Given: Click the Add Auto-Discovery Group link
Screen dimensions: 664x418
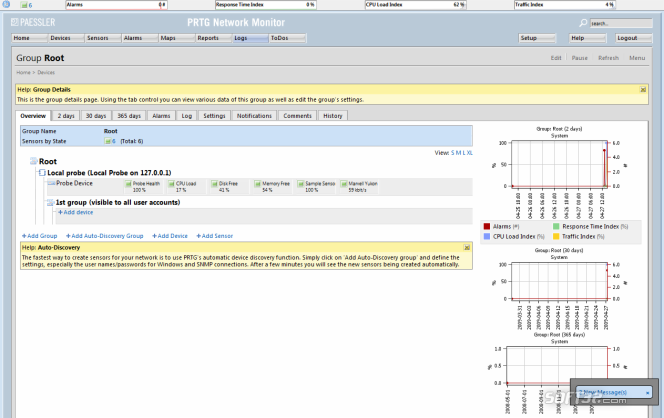Looking at the screenshot, I should pos(105,236).
